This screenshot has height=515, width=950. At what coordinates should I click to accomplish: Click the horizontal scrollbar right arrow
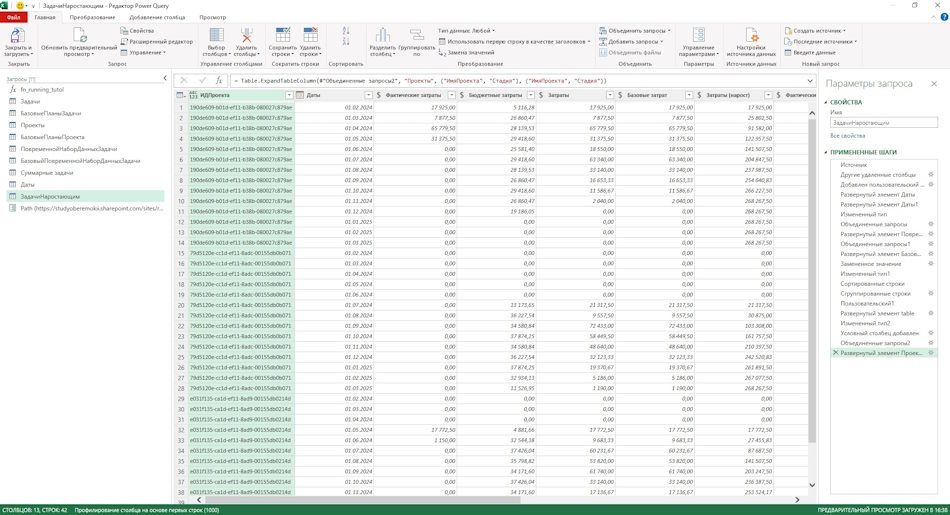point(797,500)
